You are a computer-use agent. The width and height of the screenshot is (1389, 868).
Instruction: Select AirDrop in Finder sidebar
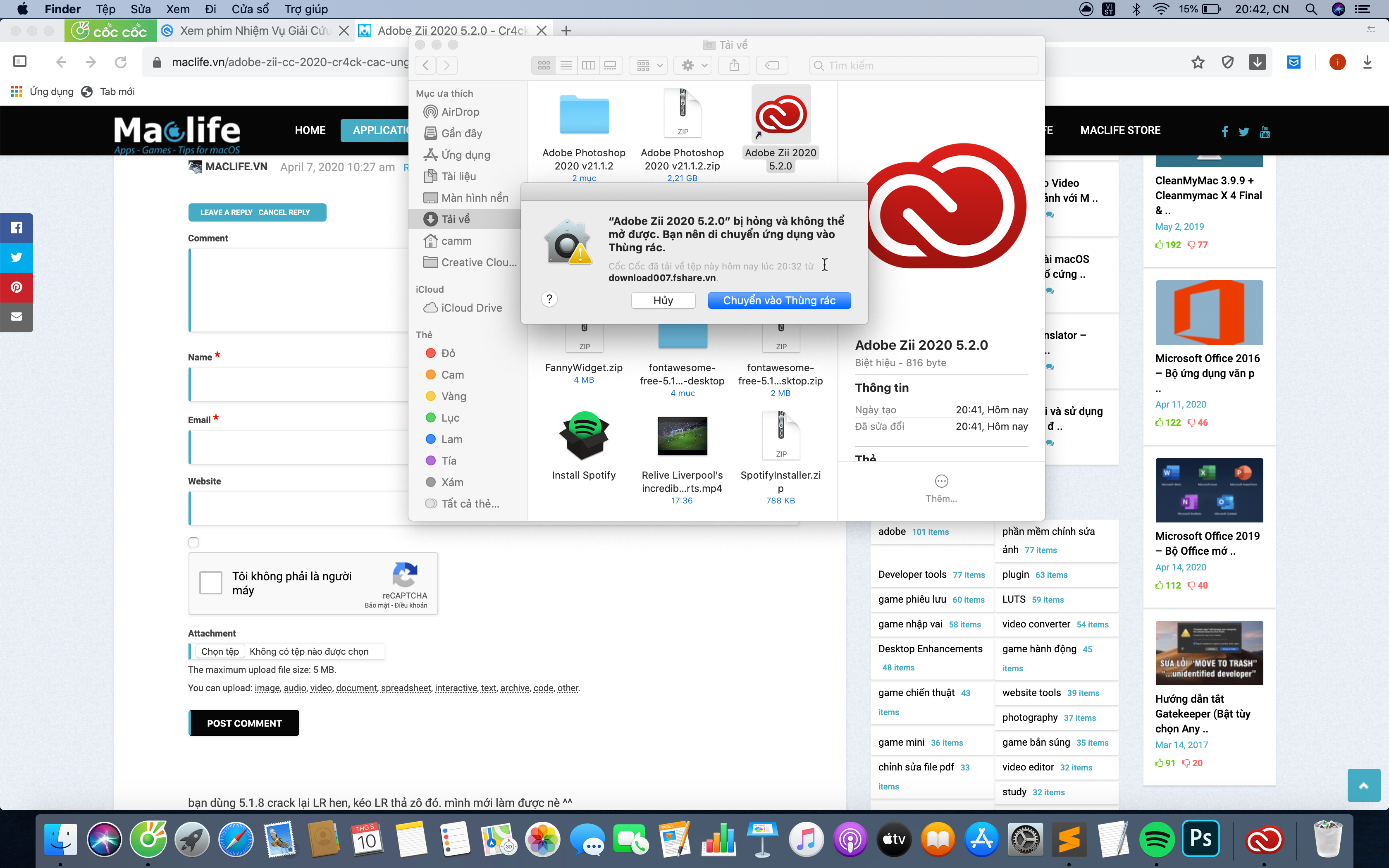(460, 112)
